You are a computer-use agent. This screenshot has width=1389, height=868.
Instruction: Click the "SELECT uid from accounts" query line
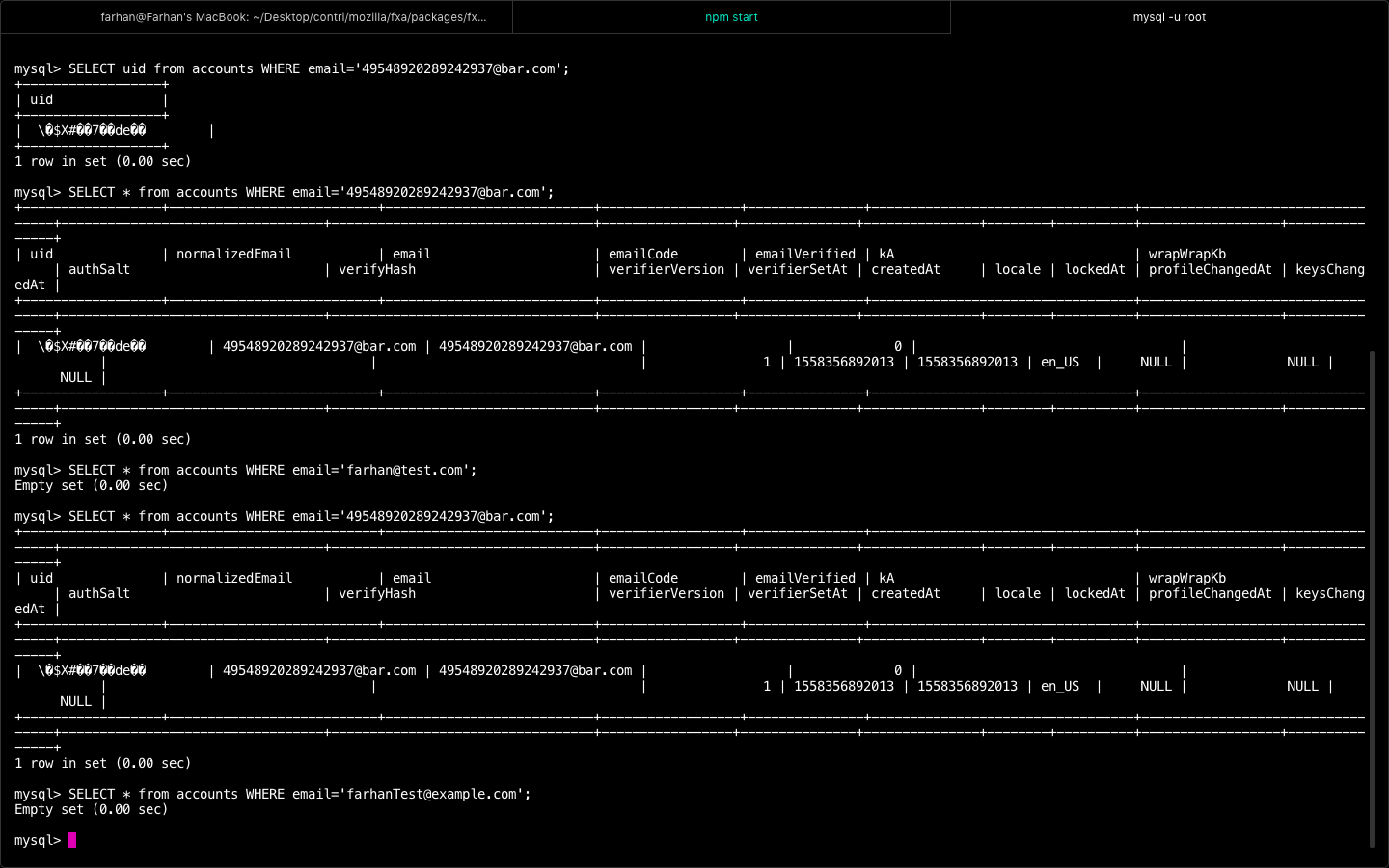pos(292,68)
